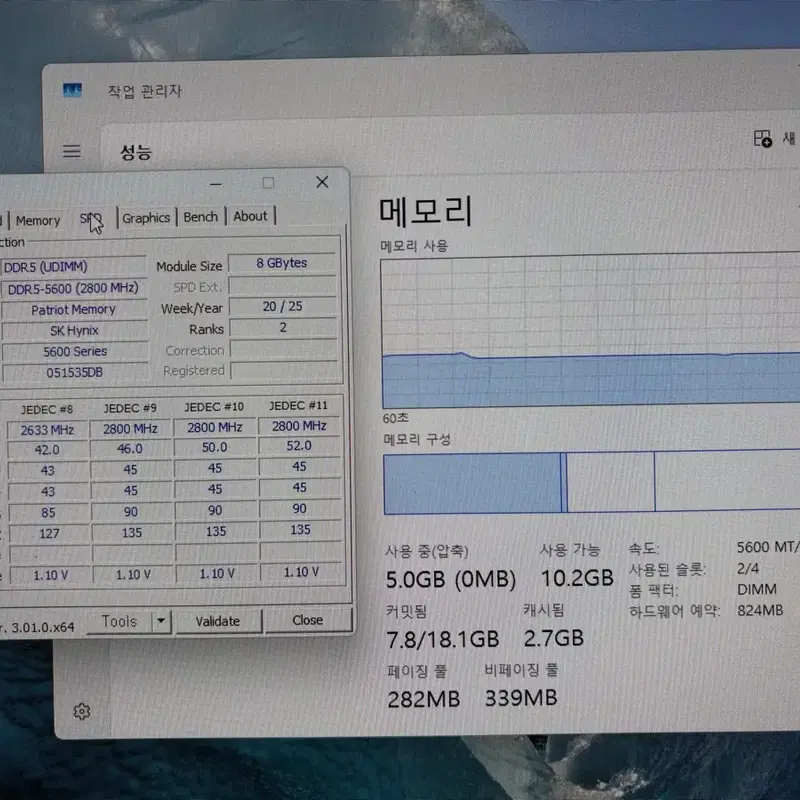Maximize the CPU-Z window

point(268,183)
